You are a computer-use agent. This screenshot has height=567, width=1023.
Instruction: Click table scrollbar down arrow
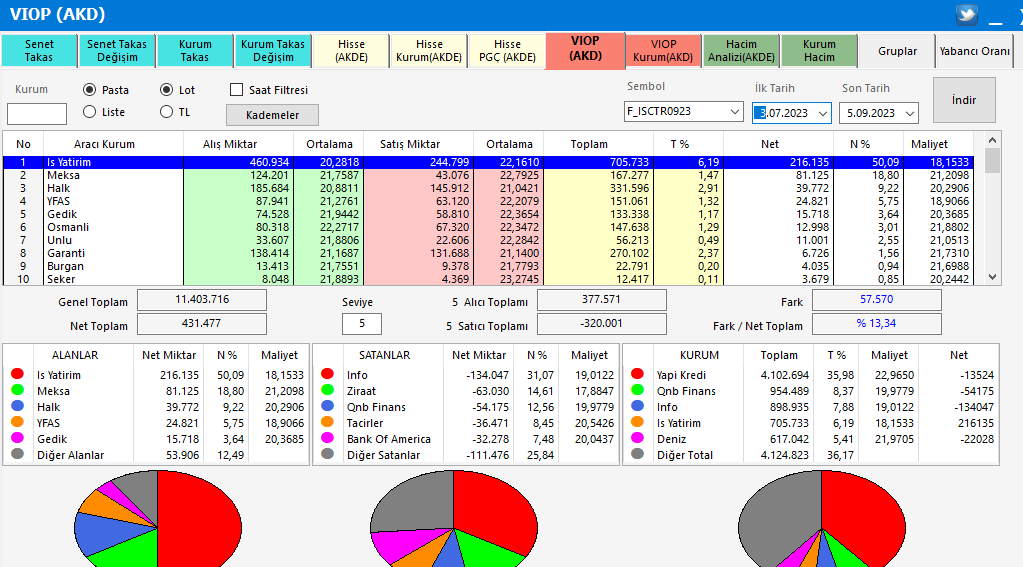(x=992, y=277)
